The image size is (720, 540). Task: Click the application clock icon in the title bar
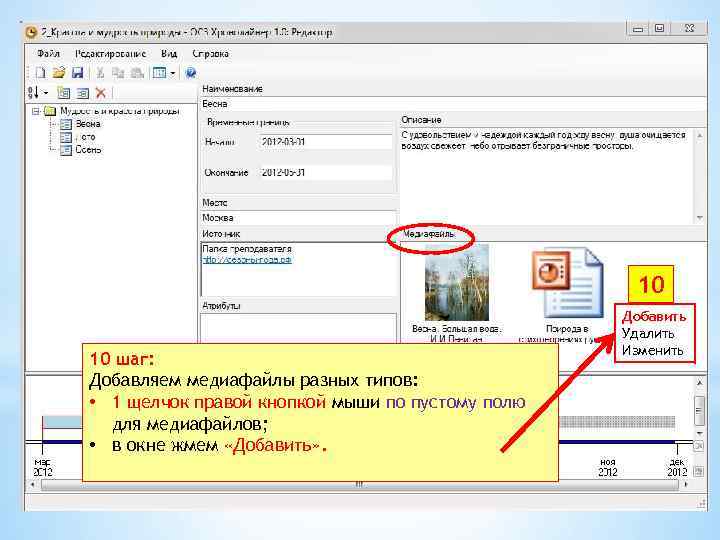[31, 33]
